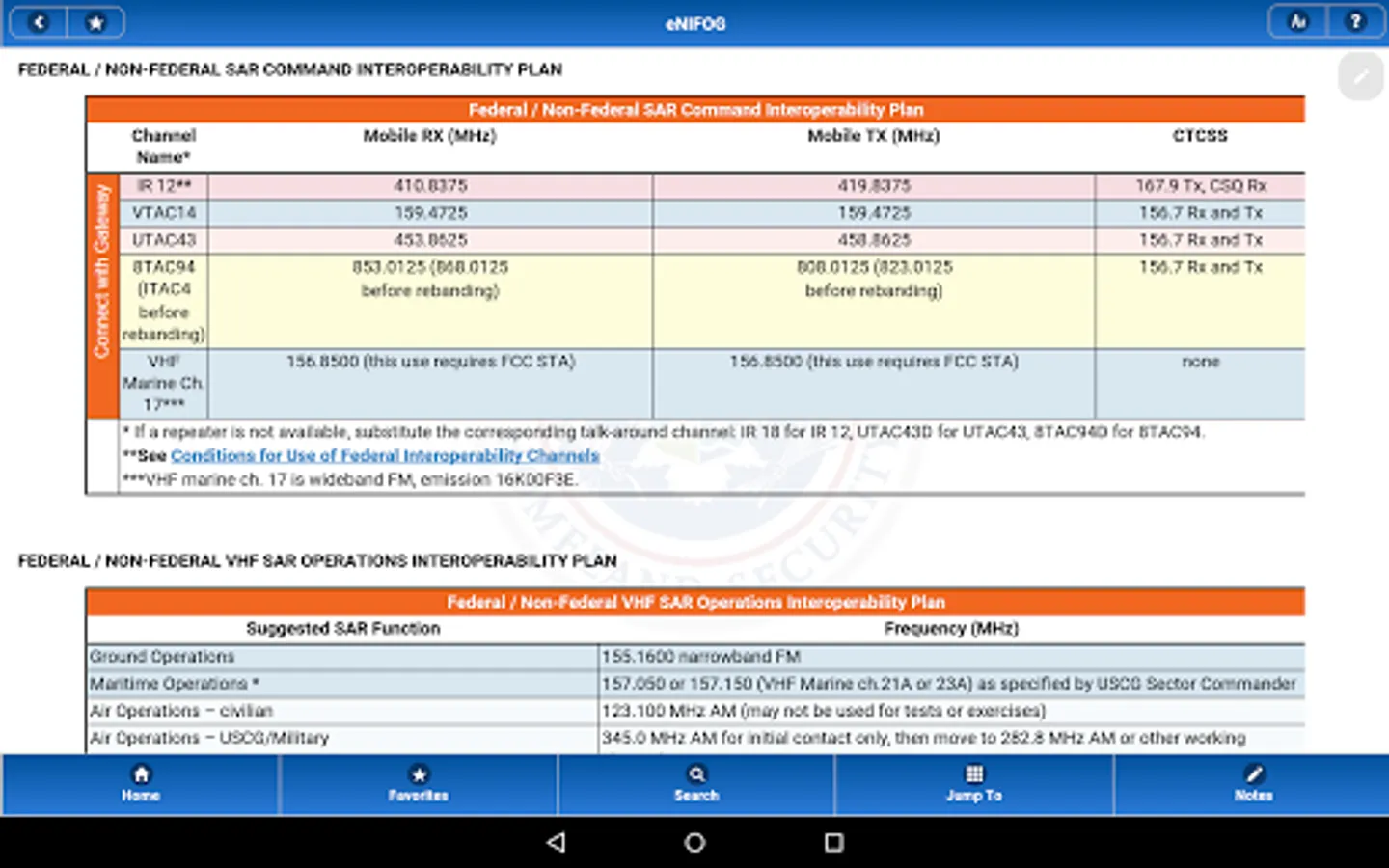Open the Search tab in the bottom bar
The height and width of the screenshot is (868, 1389).
[x=696, y=784]
